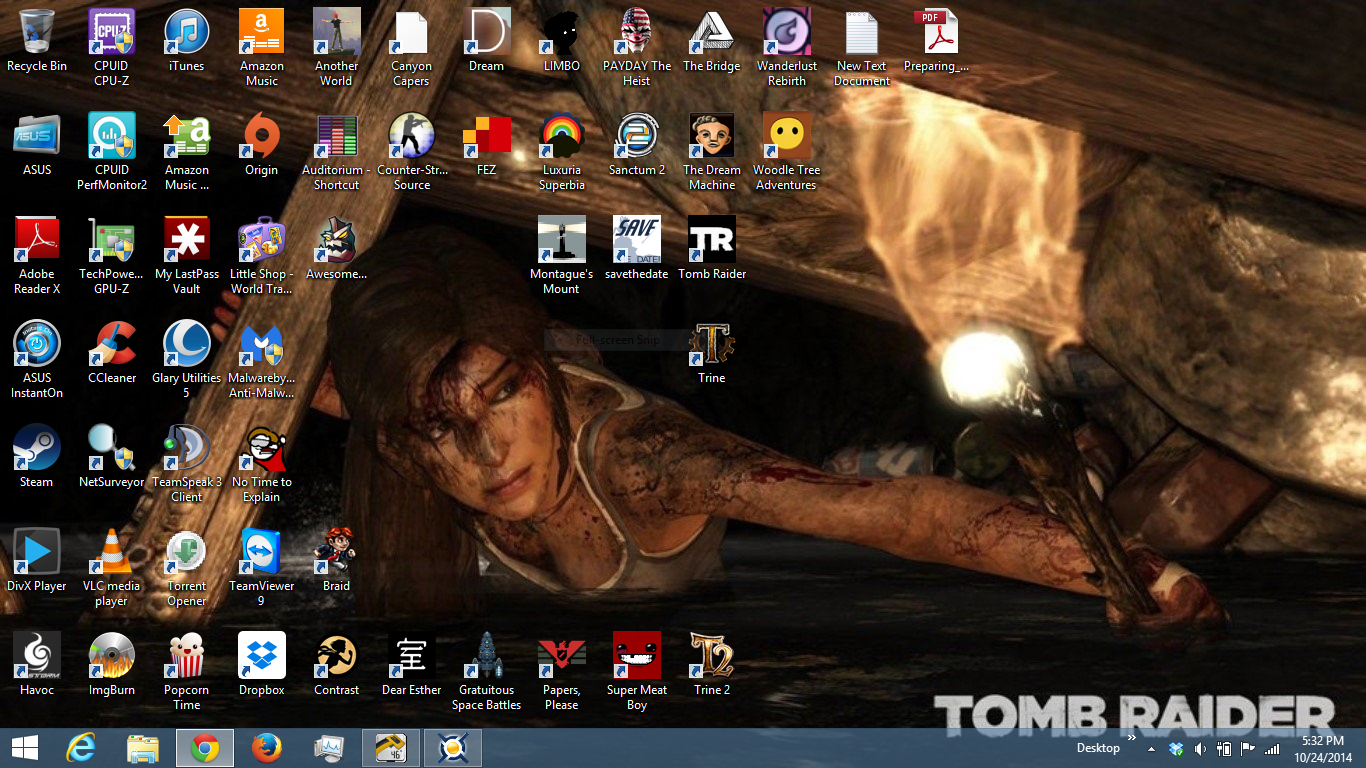
Task: Select the Trine game icon
Action: coord(712,344)
